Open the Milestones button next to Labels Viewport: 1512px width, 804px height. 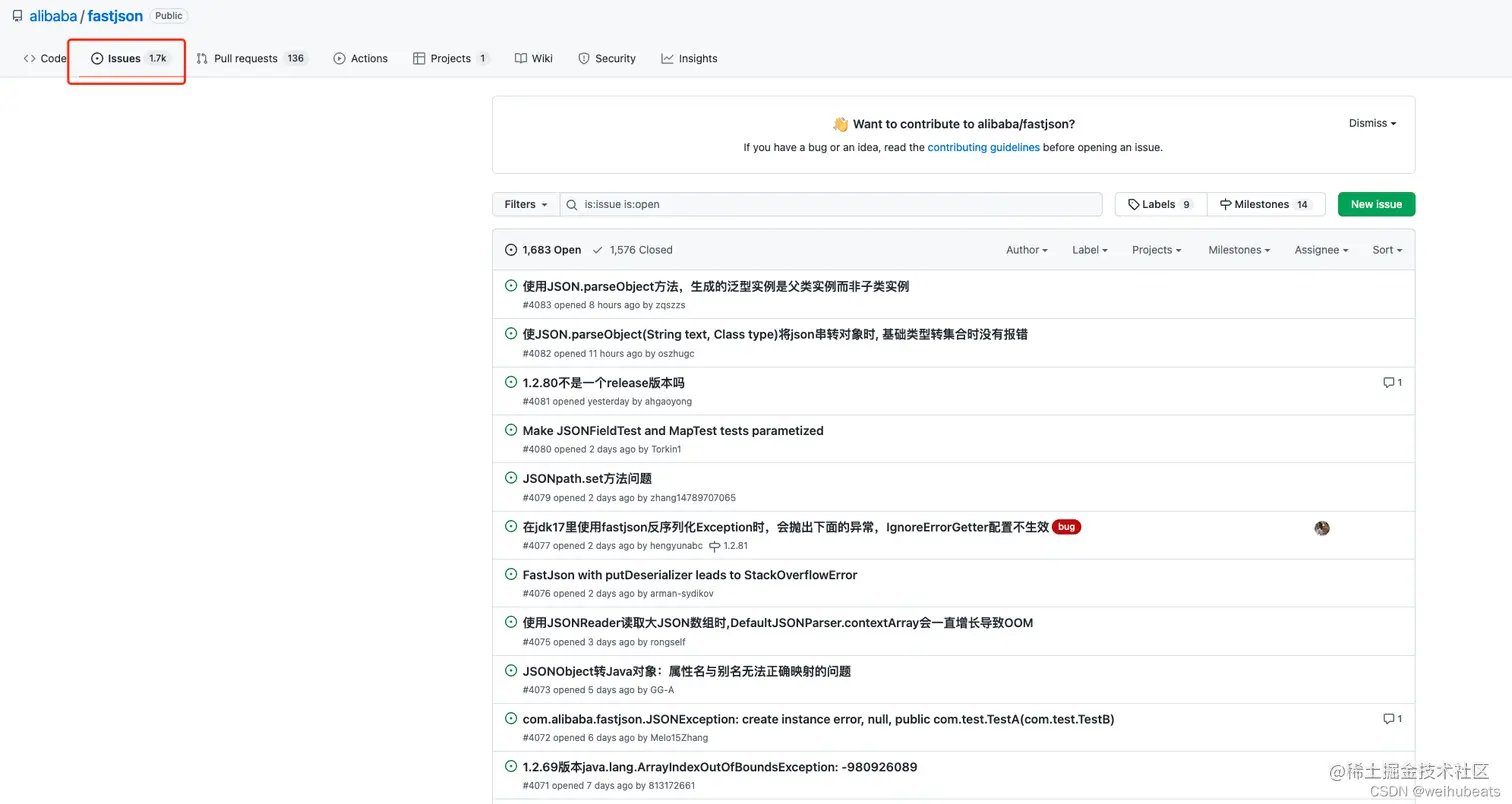click(1266, 204)
